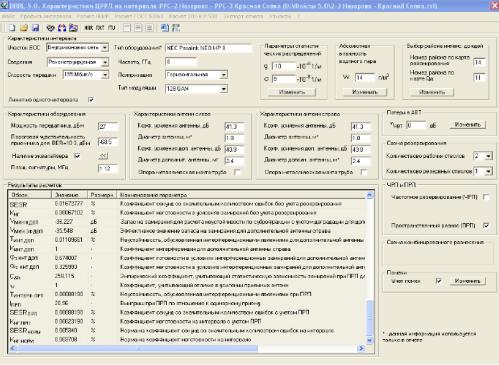Select the value 258.115 in results
Viewport: 499px width, 365px height.
(64, 276)
